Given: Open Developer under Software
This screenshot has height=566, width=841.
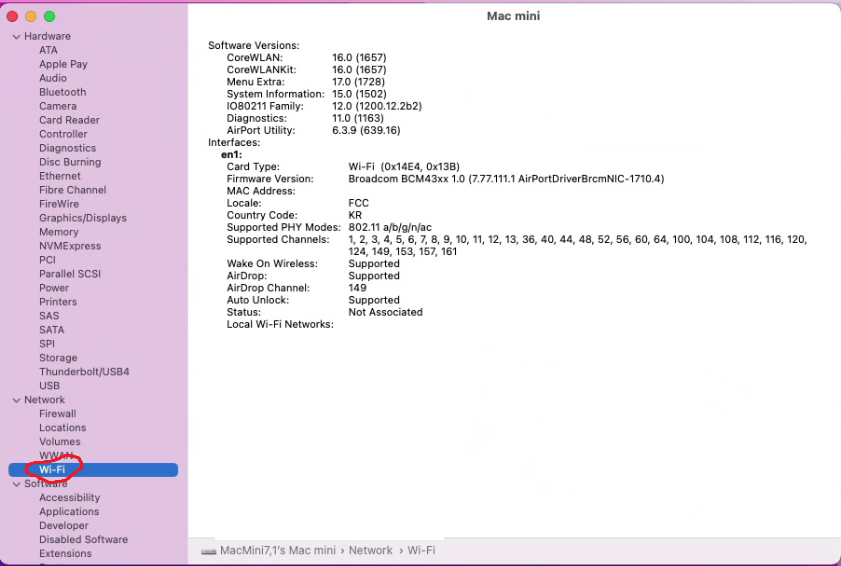Looking at the screenshot, I should (63, 525).
